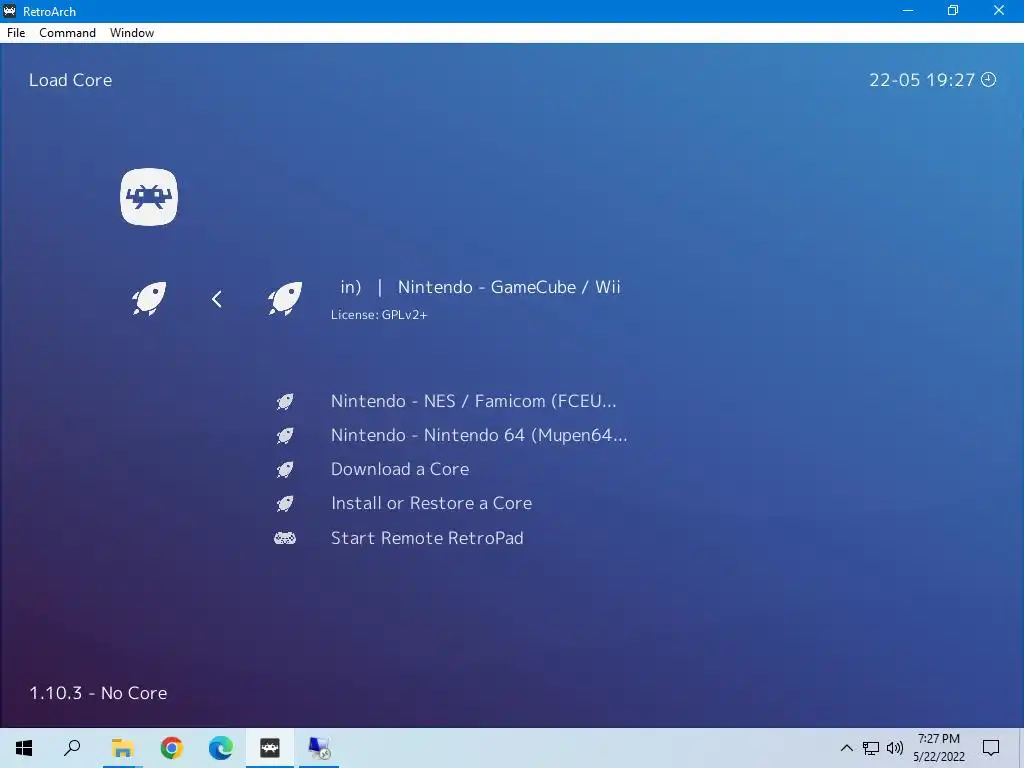The width and height of the screenshot is (1024, 768).
Task: Open File Explorer from the taskbar
Action: click(122, 748)
